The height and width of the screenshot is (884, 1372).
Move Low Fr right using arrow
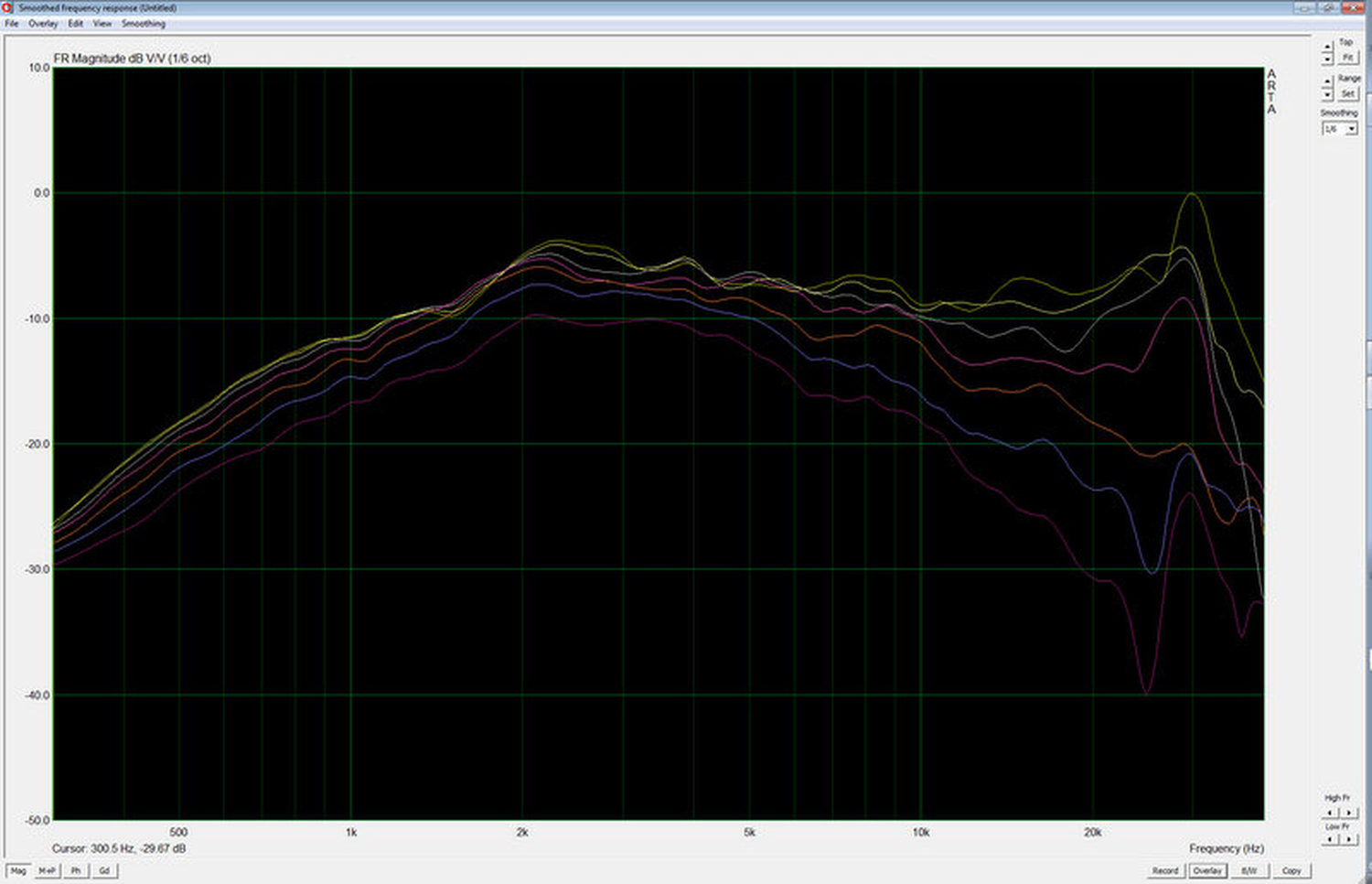point(1348,839)
